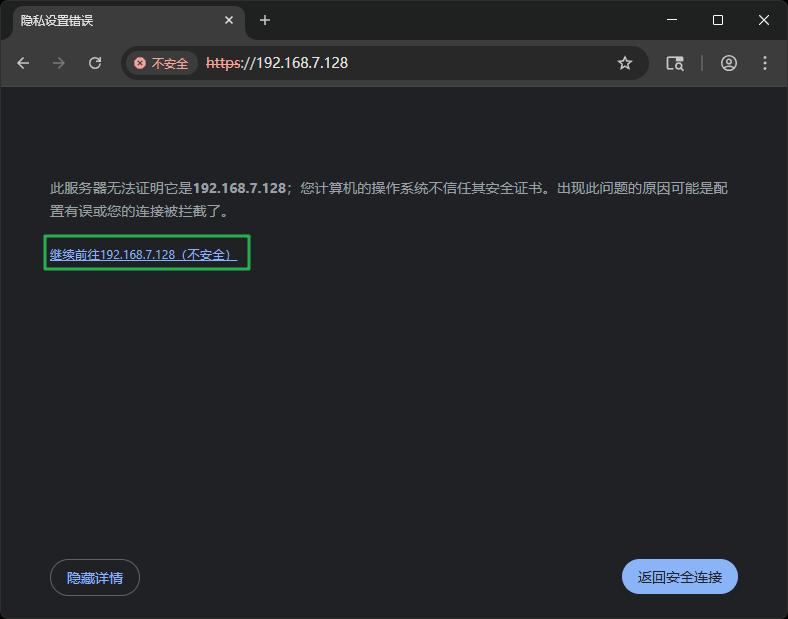Collapse details with 隐藏详情 button
The height and width of the screenshot is (619, 788).
pyautogui.click(x=95, y=577)
